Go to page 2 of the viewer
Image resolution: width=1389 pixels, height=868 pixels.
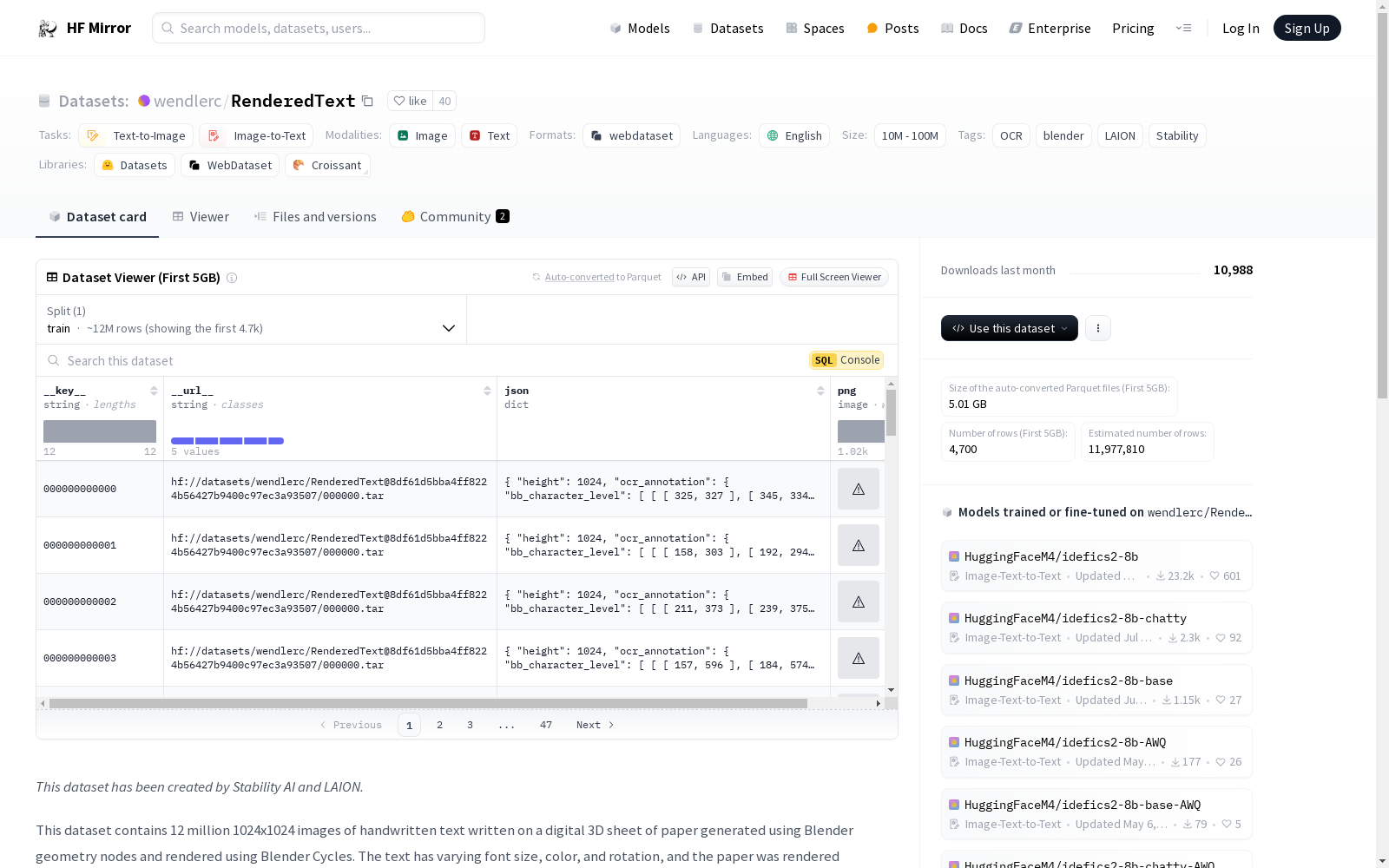pos(440,725)
